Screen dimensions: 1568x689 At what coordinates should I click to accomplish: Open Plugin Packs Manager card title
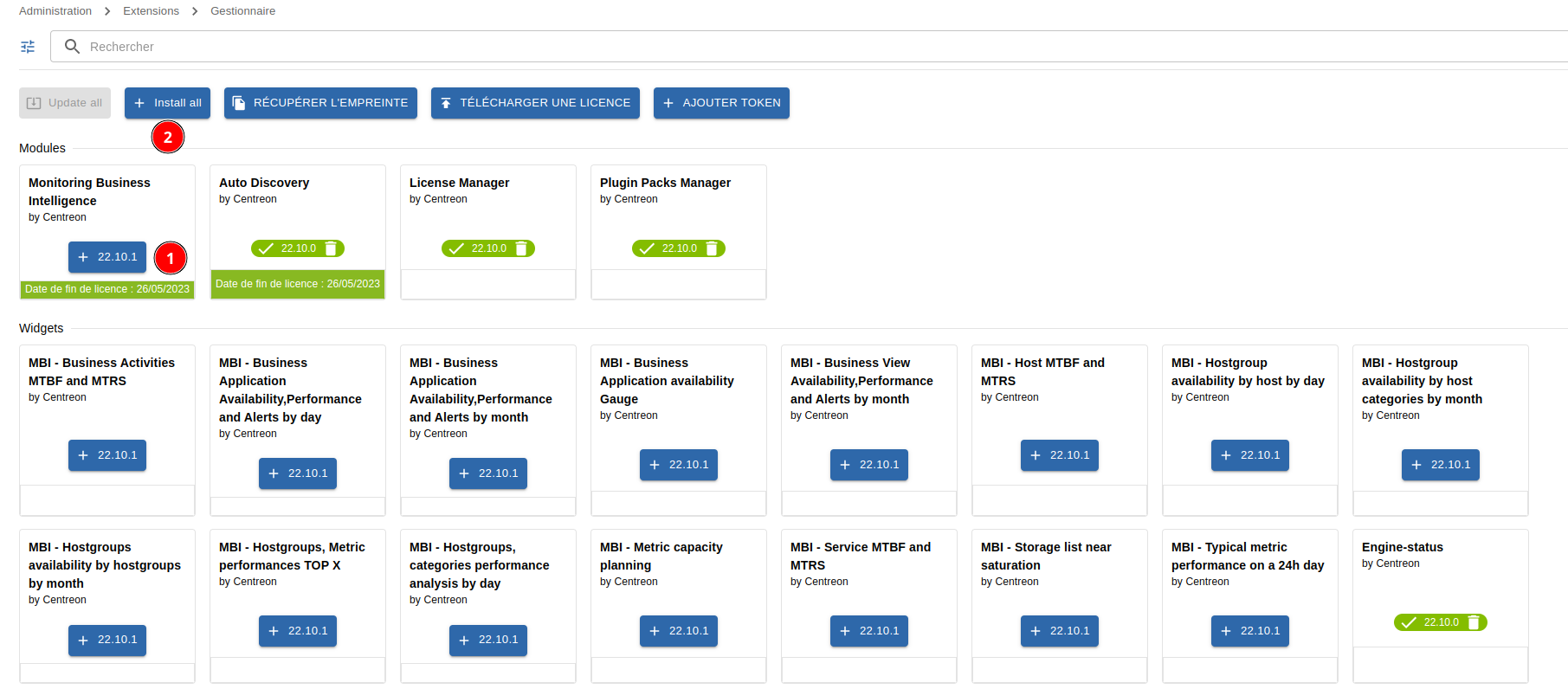665,183
